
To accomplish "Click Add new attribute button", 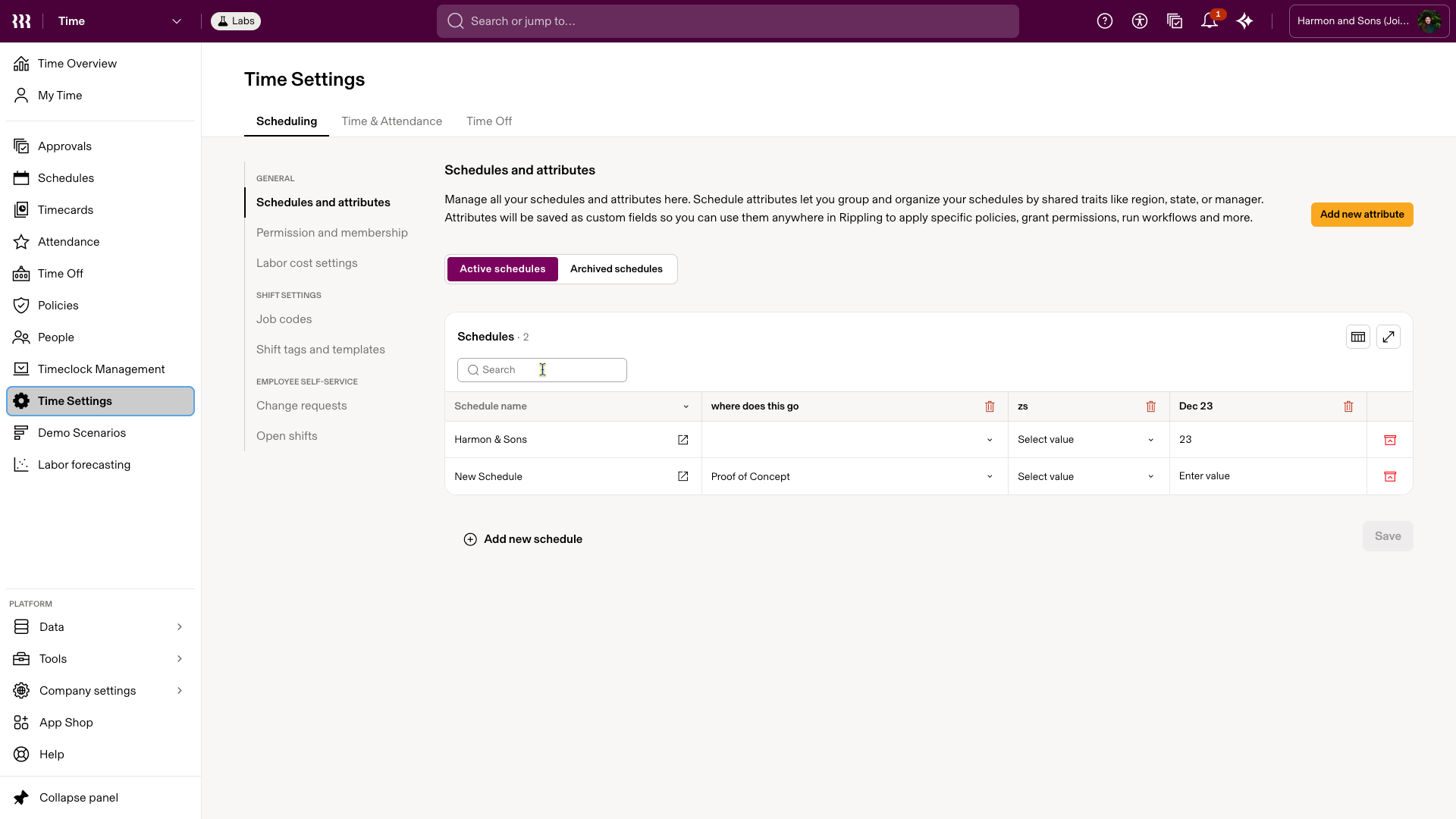I will [x=1362, y=215].
